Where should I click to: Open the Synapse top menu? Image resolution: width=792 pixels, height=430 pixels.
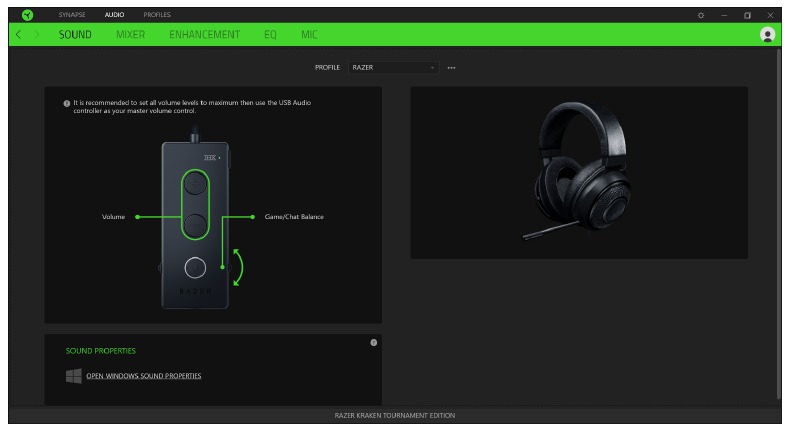click(x=72, y=15)
